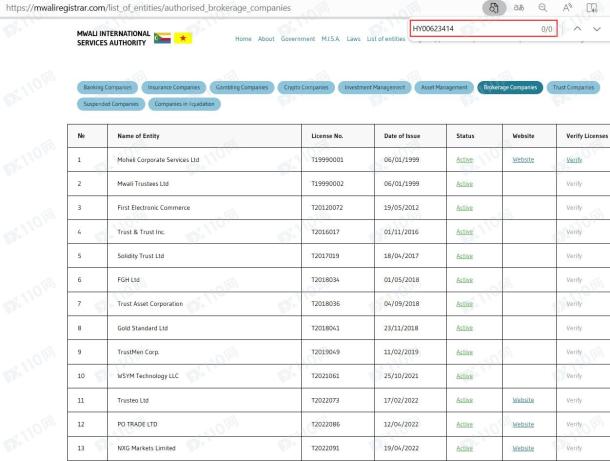Switch to Banking Companies tab
Image resolution: width=610 pixels, height=461 pixels.
107,88
